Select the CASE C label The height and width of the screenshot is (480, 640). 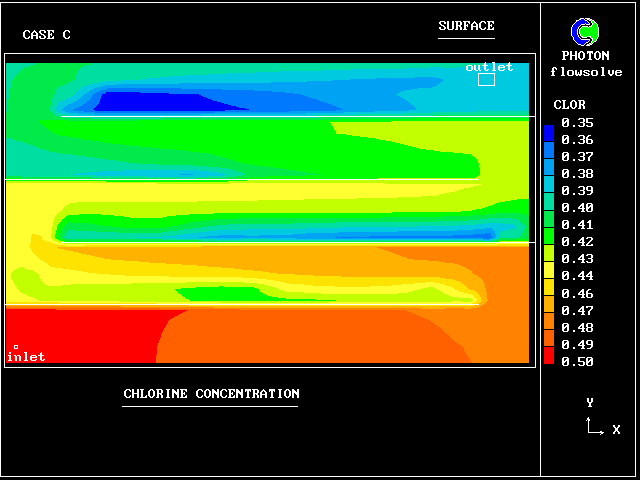click(46, 35)
